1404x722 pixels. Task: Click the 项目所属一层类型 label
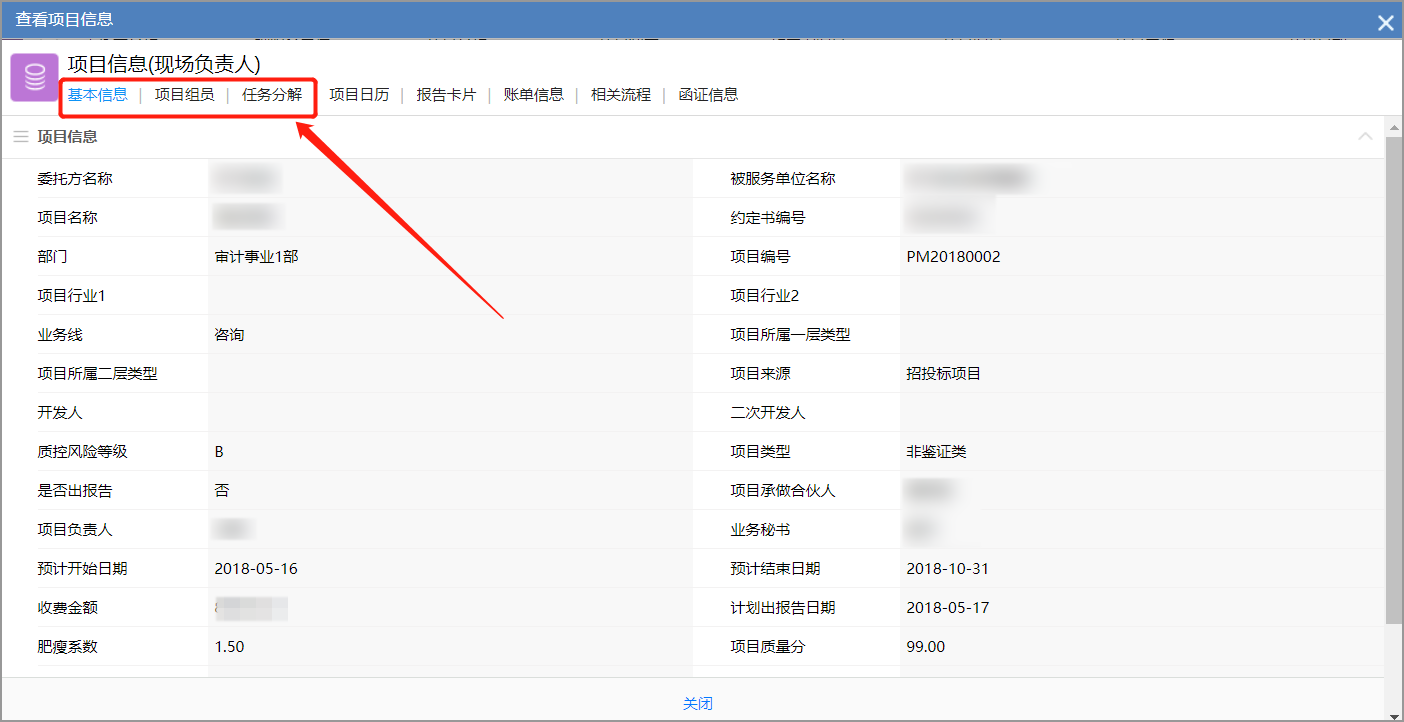(790, 335)
